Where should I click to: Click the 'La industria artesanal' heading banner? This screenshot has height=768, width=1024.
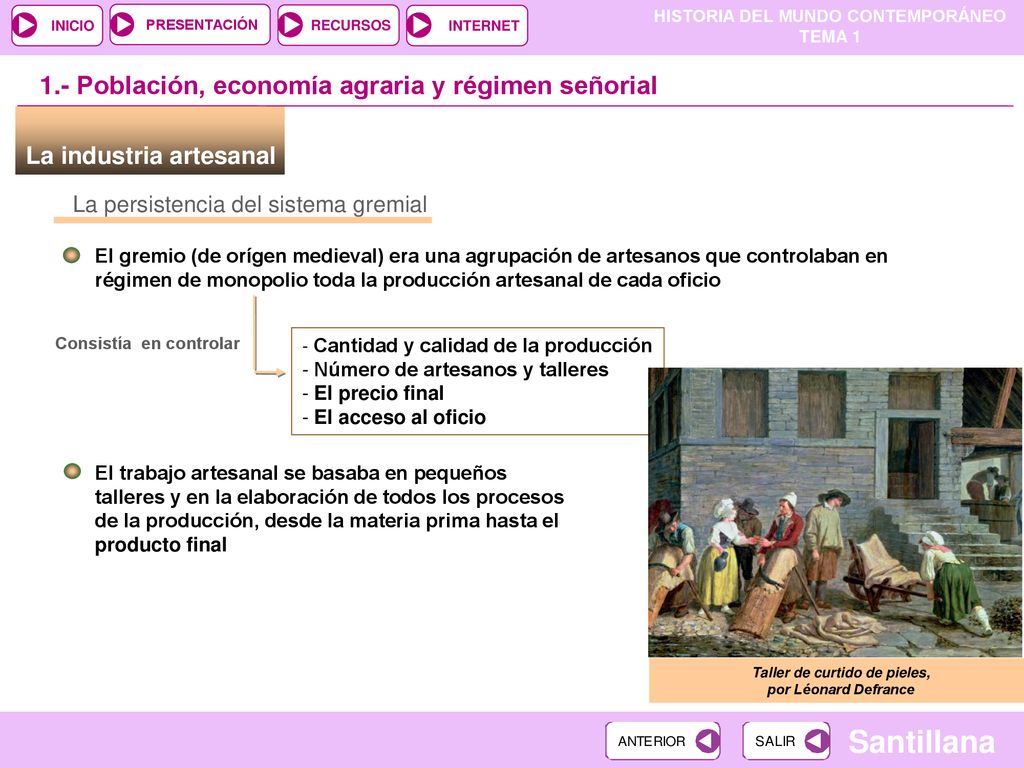tap(150, 141)
